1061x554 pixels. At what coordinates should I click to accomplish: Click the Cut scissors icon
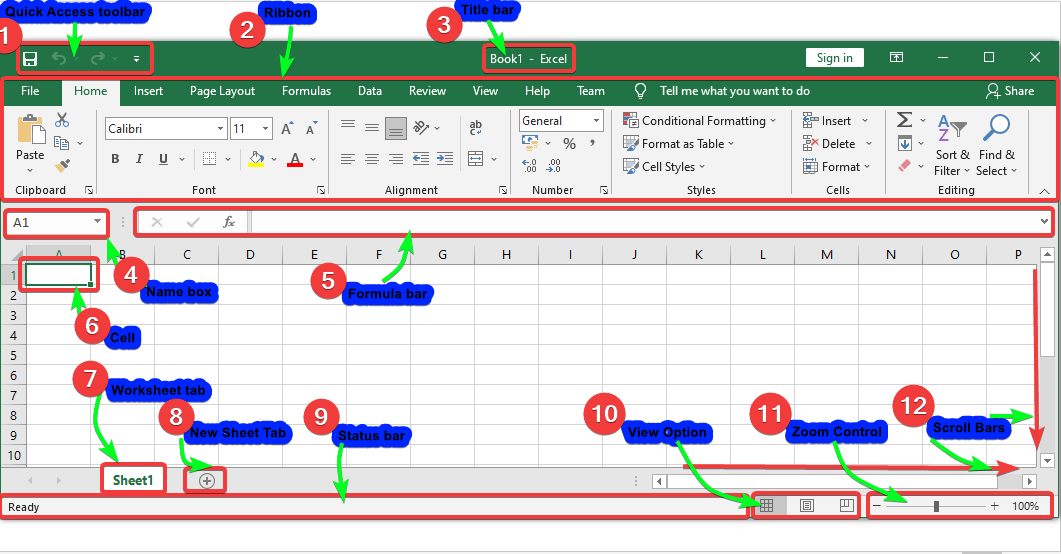point(62,120)
